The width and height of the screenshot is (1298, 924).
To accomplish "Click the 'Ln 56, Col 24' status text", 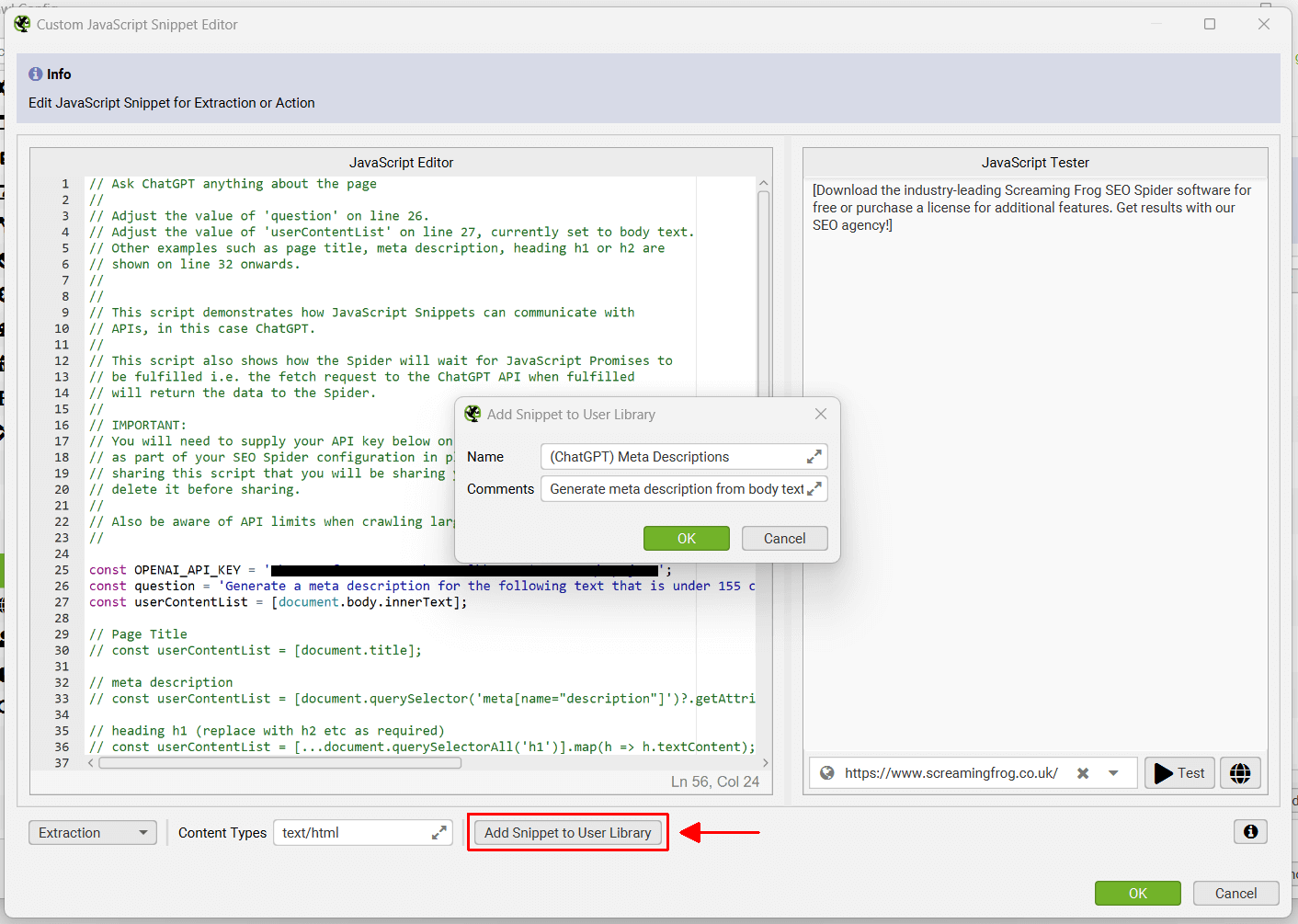I will click(715, 781).
